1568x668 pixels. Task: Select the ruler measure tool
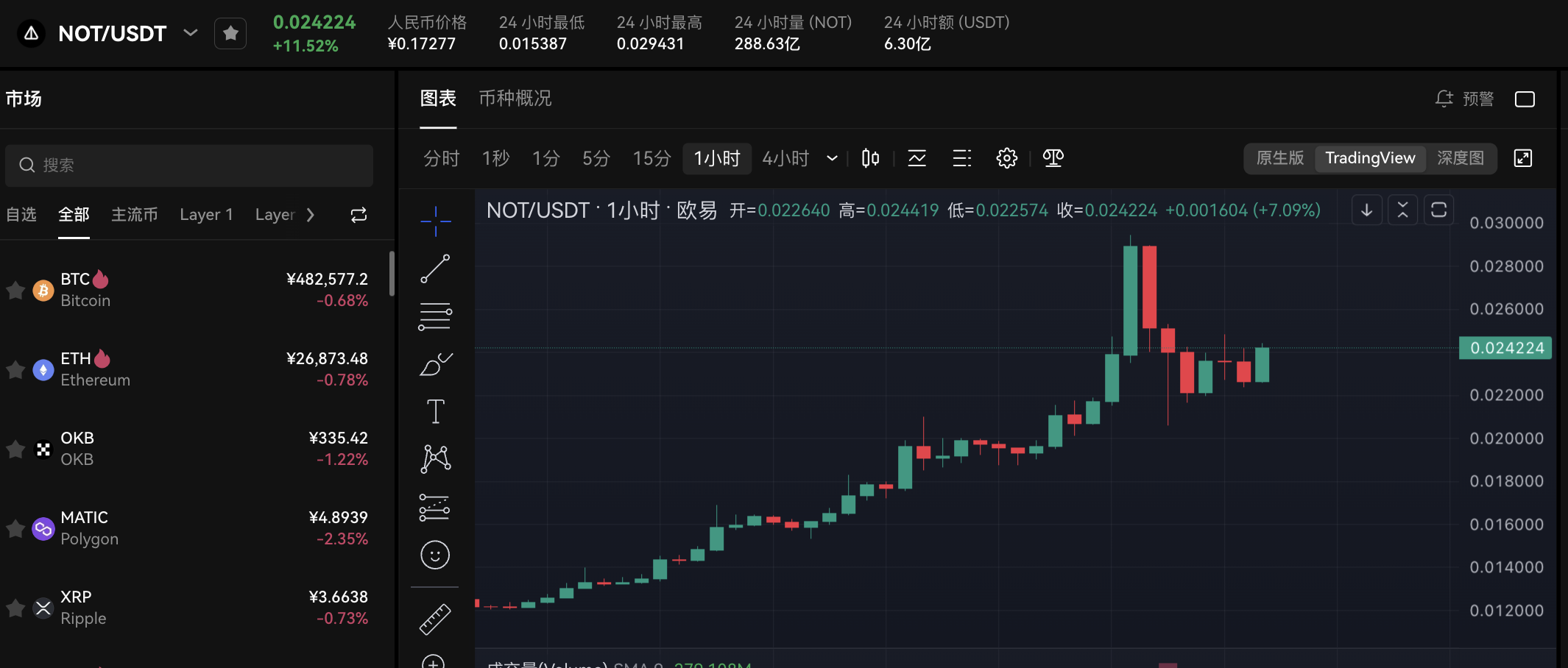coord(435,619)
